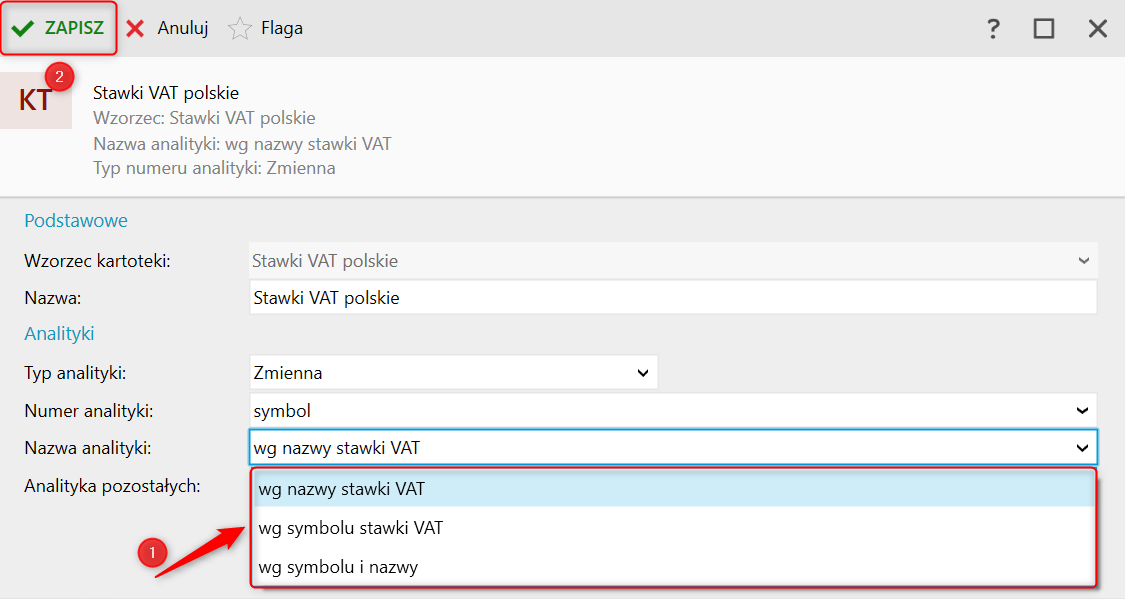This screenshot has width=1125, height=599.
Task: Click into the Nazwa text field
Action: 673,298
